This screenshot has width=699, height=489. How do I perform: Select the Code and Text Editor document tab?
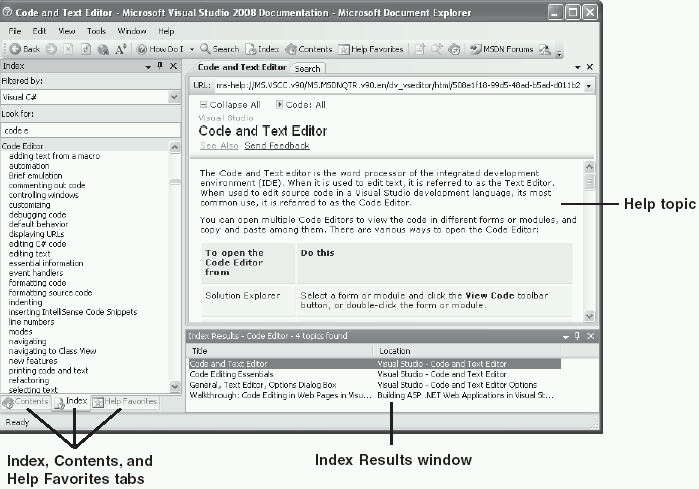(x=242, y=67)
